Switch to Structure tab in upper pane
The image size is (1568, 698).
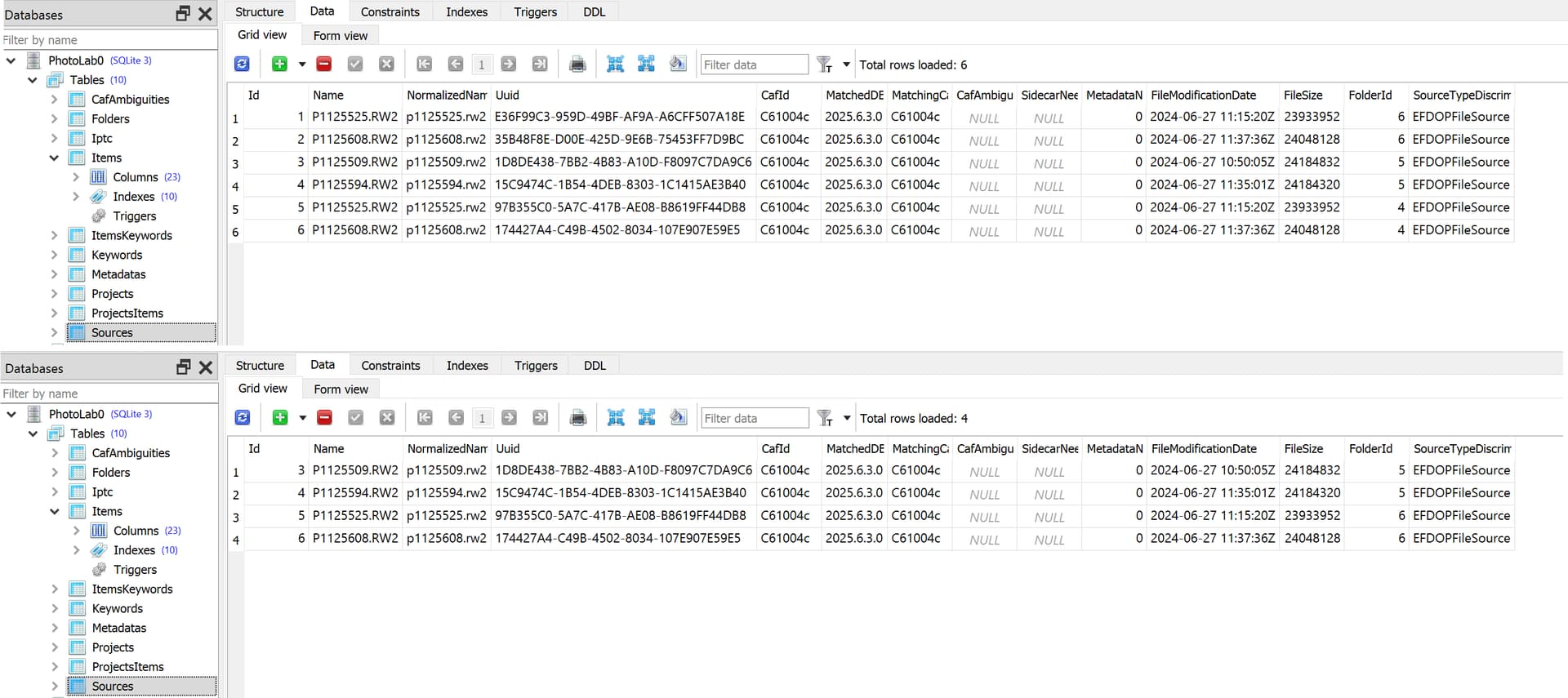point(260,11)
